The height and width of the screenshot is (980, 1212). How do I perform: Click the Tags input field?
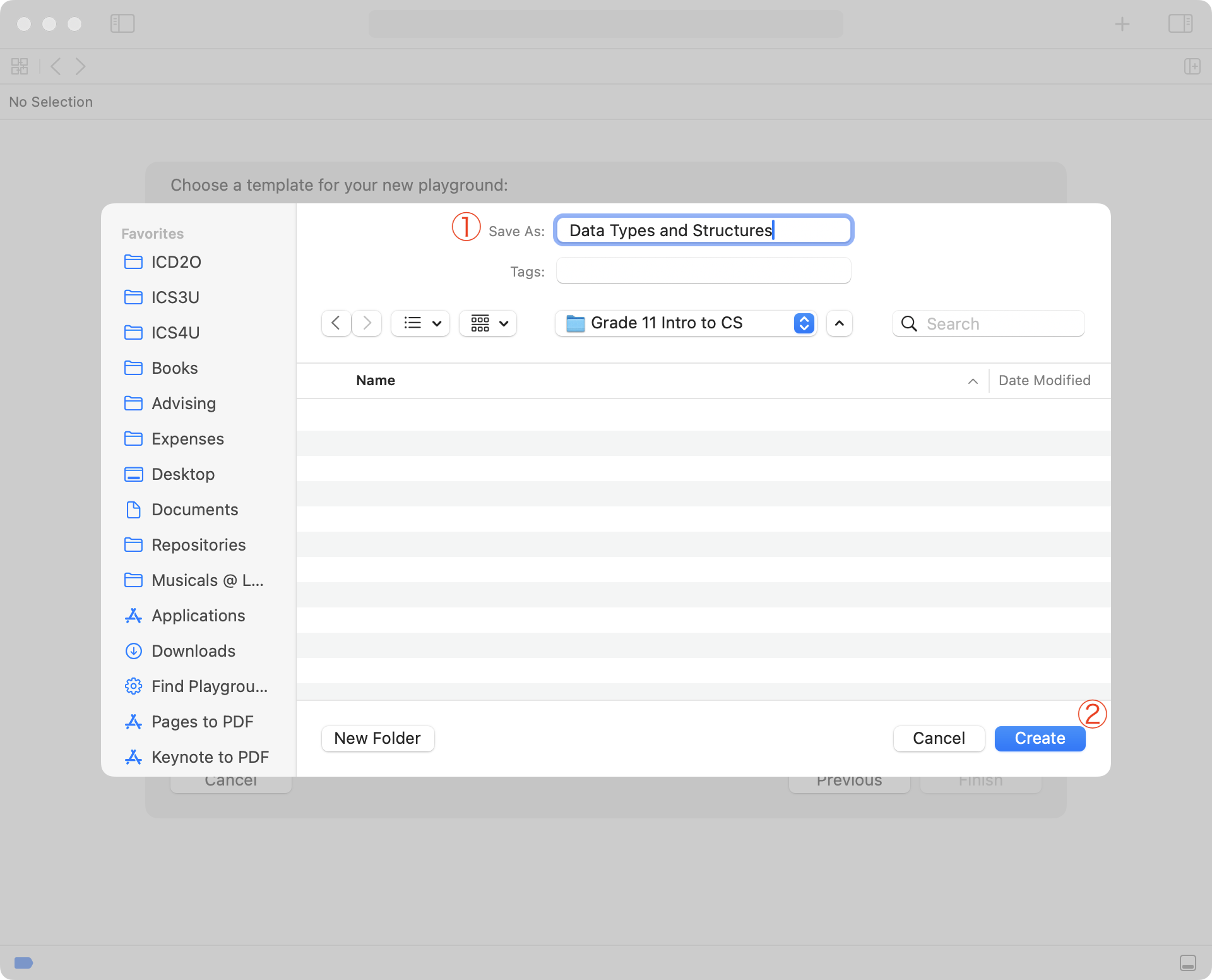coord(703,271)
